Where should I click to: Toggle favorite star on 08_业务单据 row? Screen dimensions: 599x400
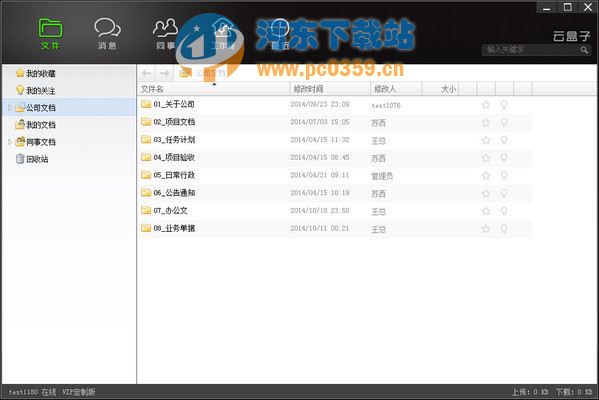point(486,229)
